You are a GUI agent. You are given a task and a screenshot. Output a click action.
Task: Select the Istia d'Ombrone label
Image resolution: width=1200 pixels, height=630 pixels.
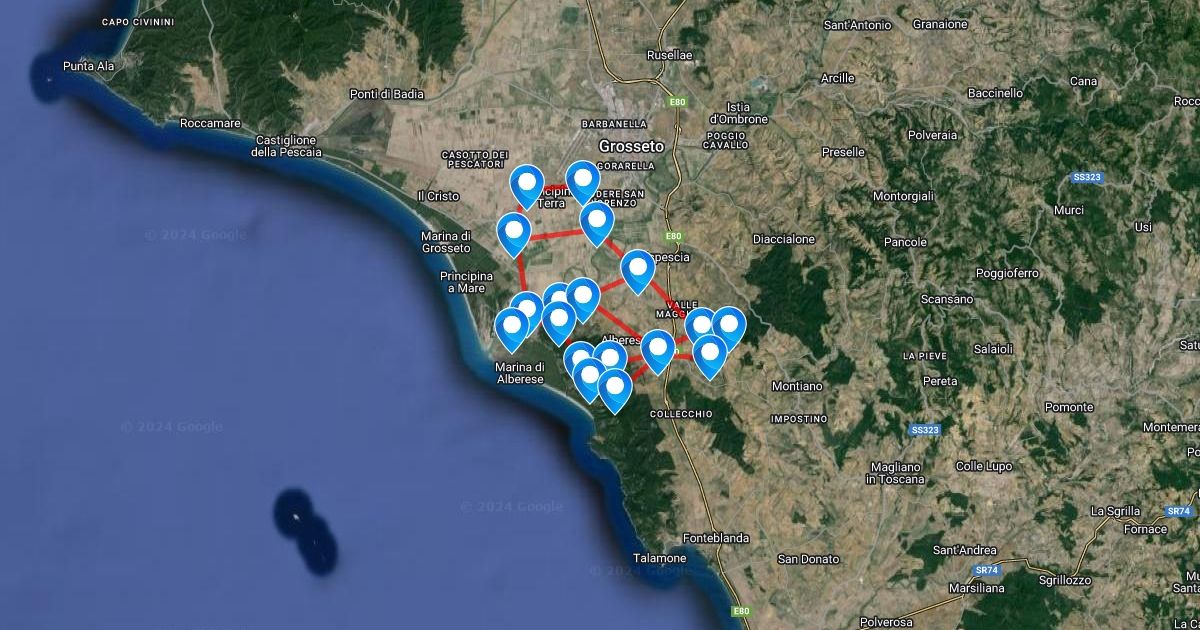pos(738,113)
